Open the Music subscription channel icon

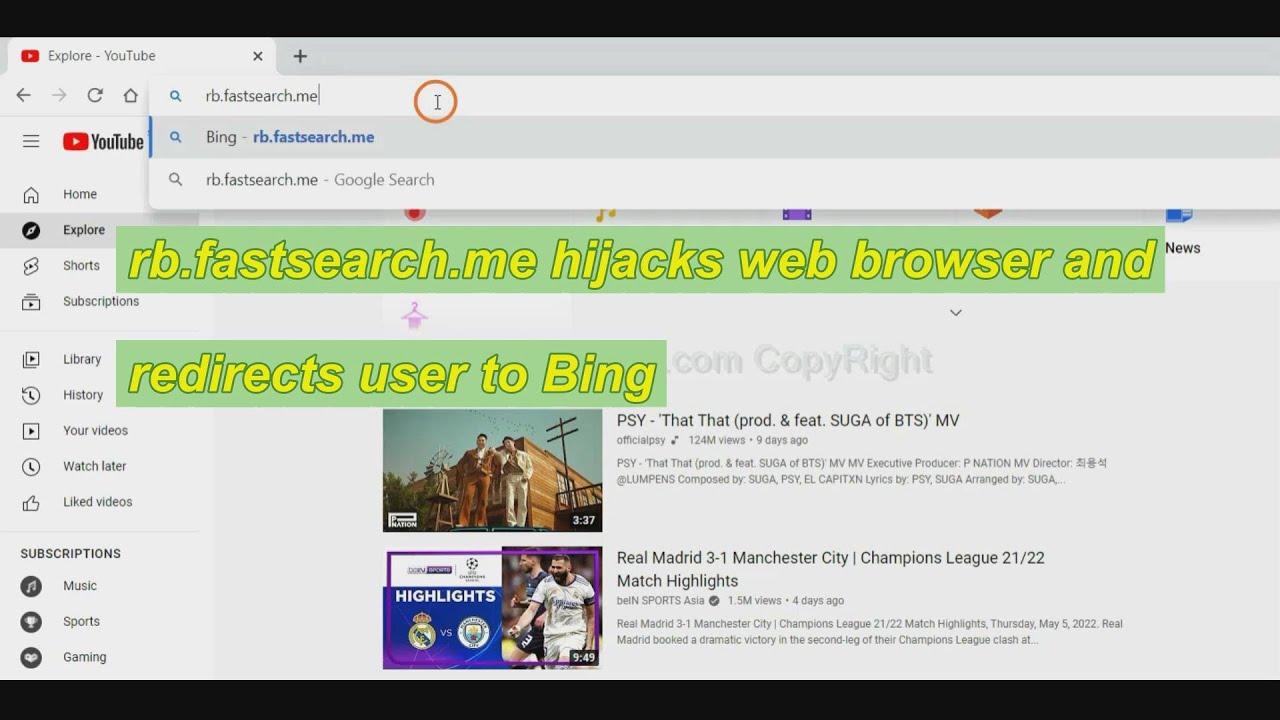click(31, 586)
